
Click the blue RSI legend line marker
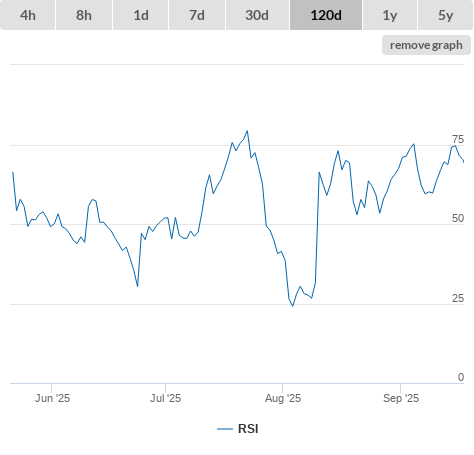pos(225,429)
